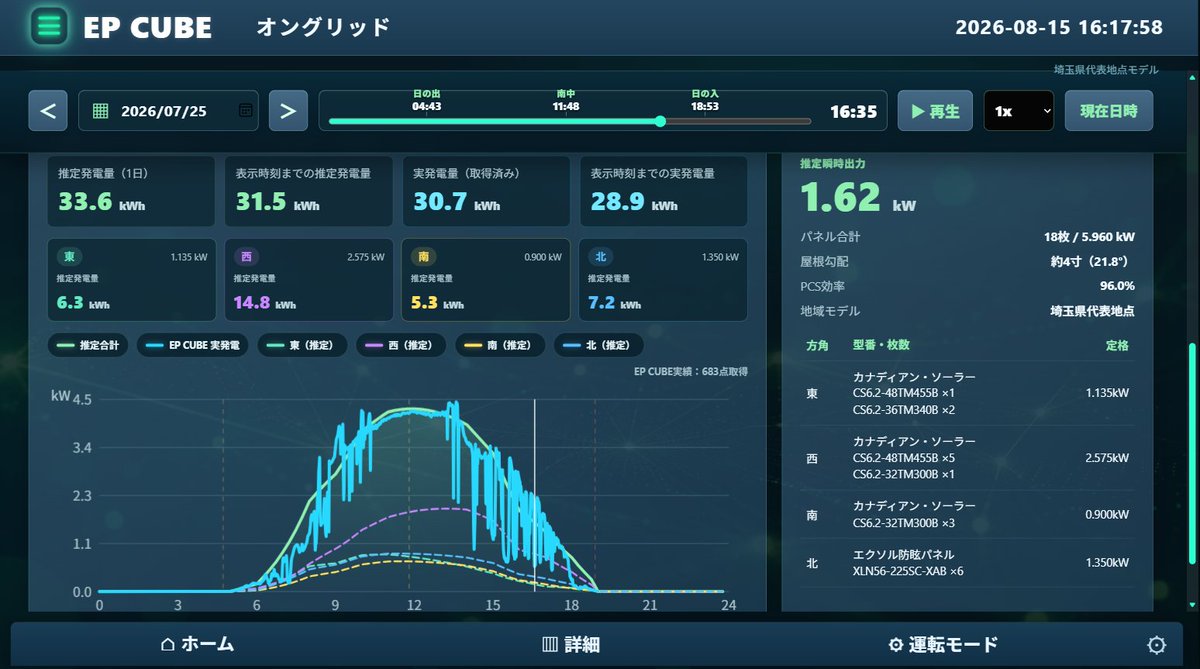Screen dimensions: 1200x669
Task: Click the white current-time line in chart
Action: tap(535, 495)
